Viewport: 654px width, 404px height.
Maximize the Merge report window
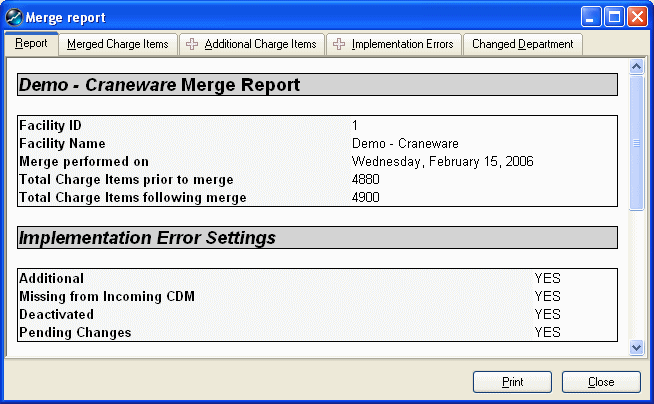614,17
